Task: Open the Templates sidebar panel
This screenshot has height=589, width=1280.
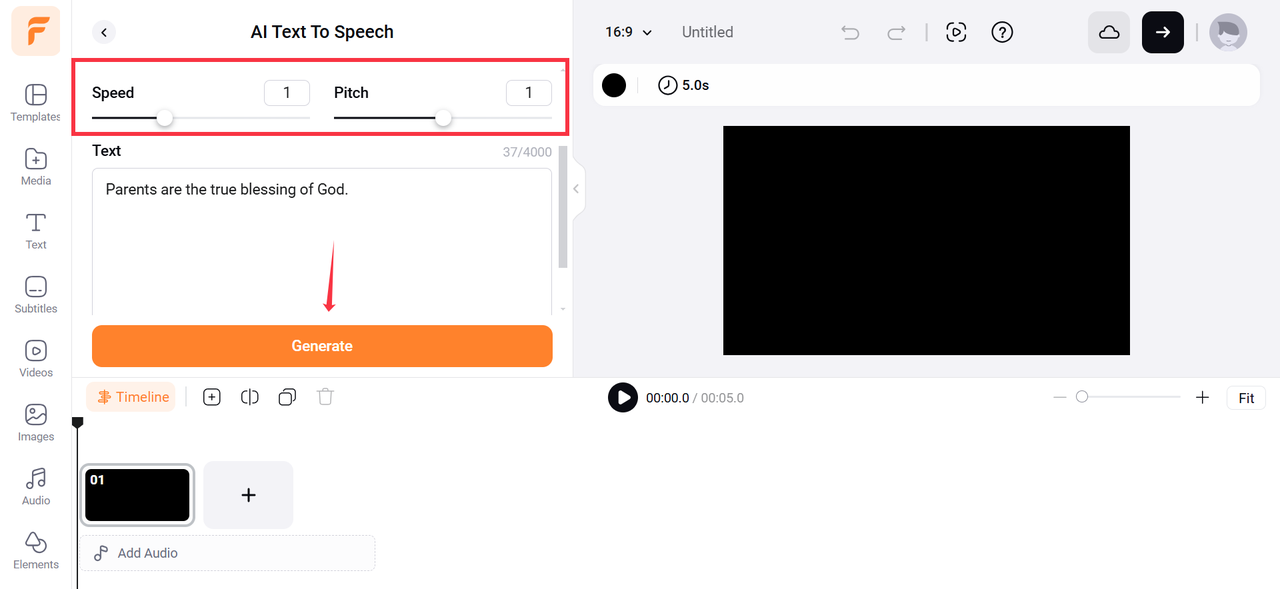Action: pyautogui.click(x=36, y=103)
